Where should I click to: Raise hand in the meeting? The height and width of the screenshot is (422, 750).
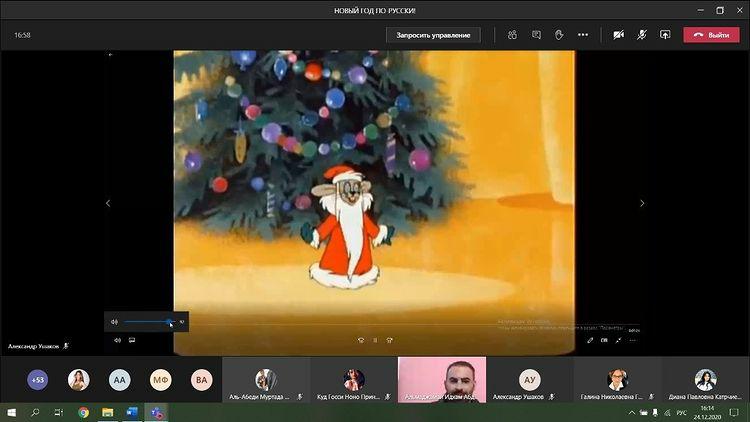(559, 35)
